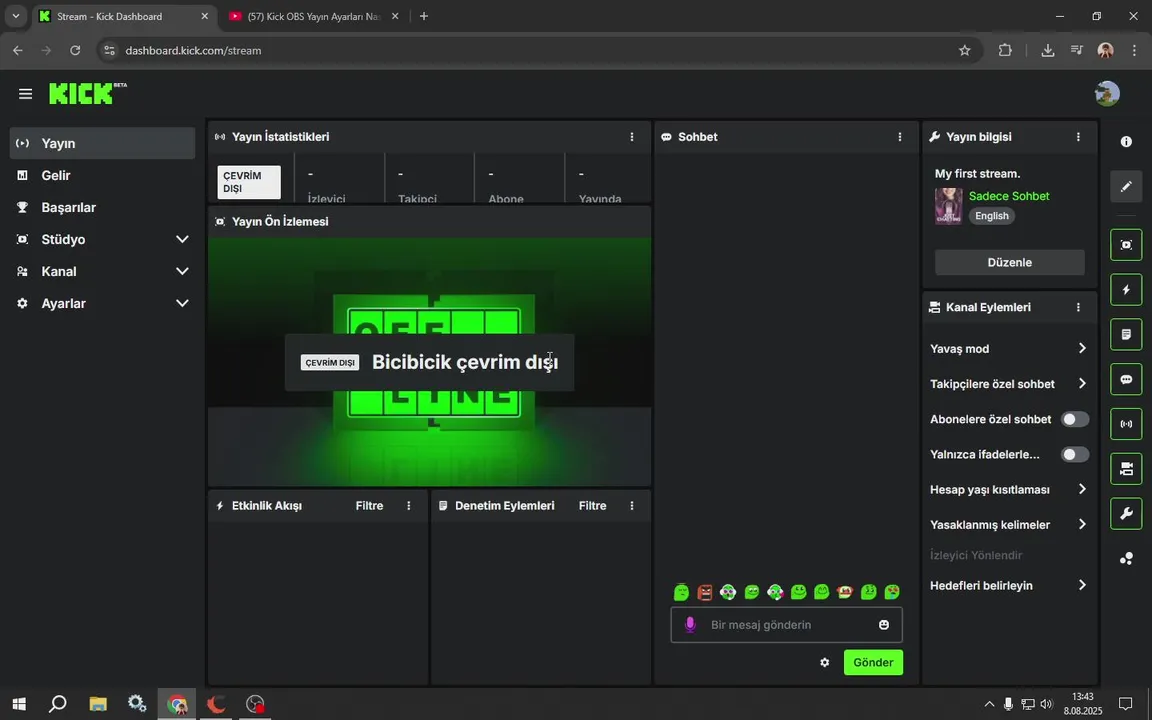Click the Kick logo

87,93
